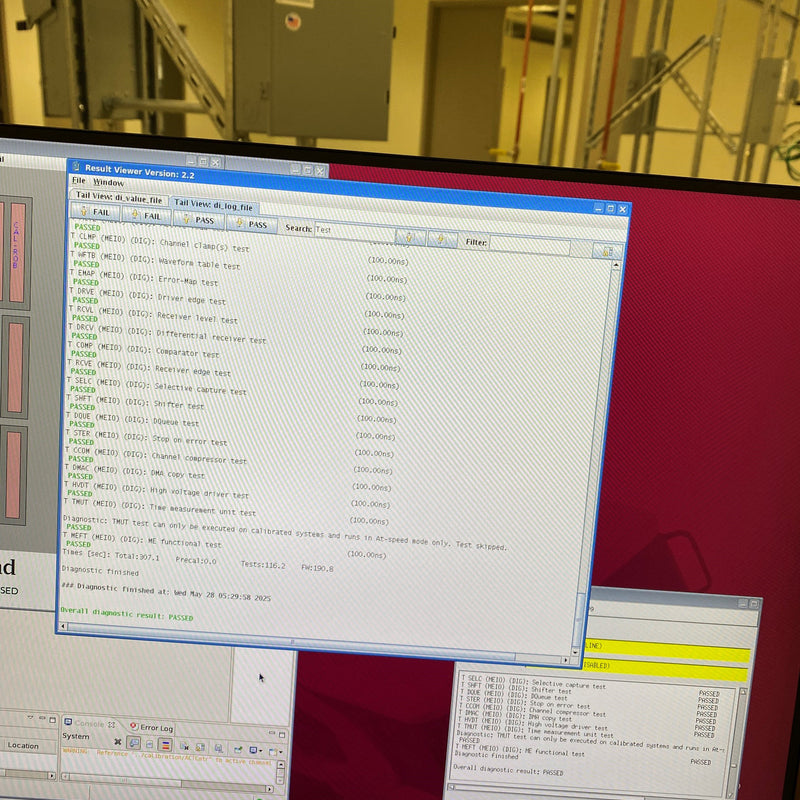Screen dimensions: 800x800
Task: Click the 'FW:190.8' value
Action: pos(317,568)
